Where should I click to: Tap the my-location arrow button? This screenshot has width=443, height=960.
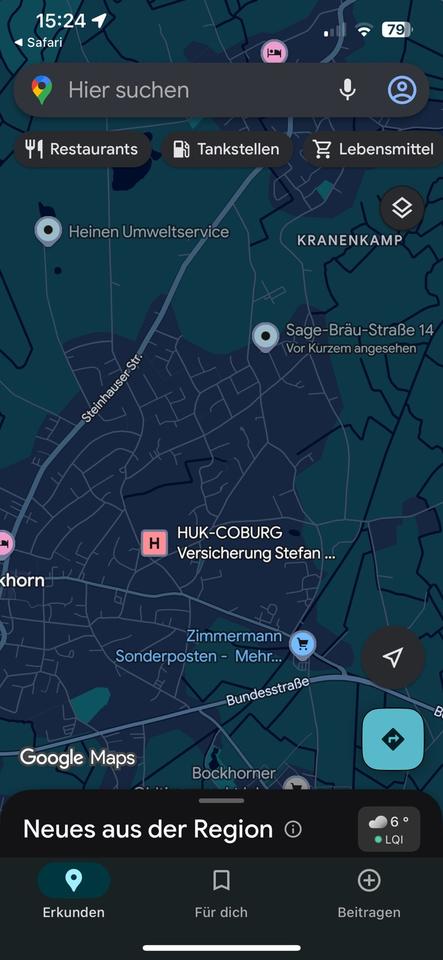coord(392,658)
